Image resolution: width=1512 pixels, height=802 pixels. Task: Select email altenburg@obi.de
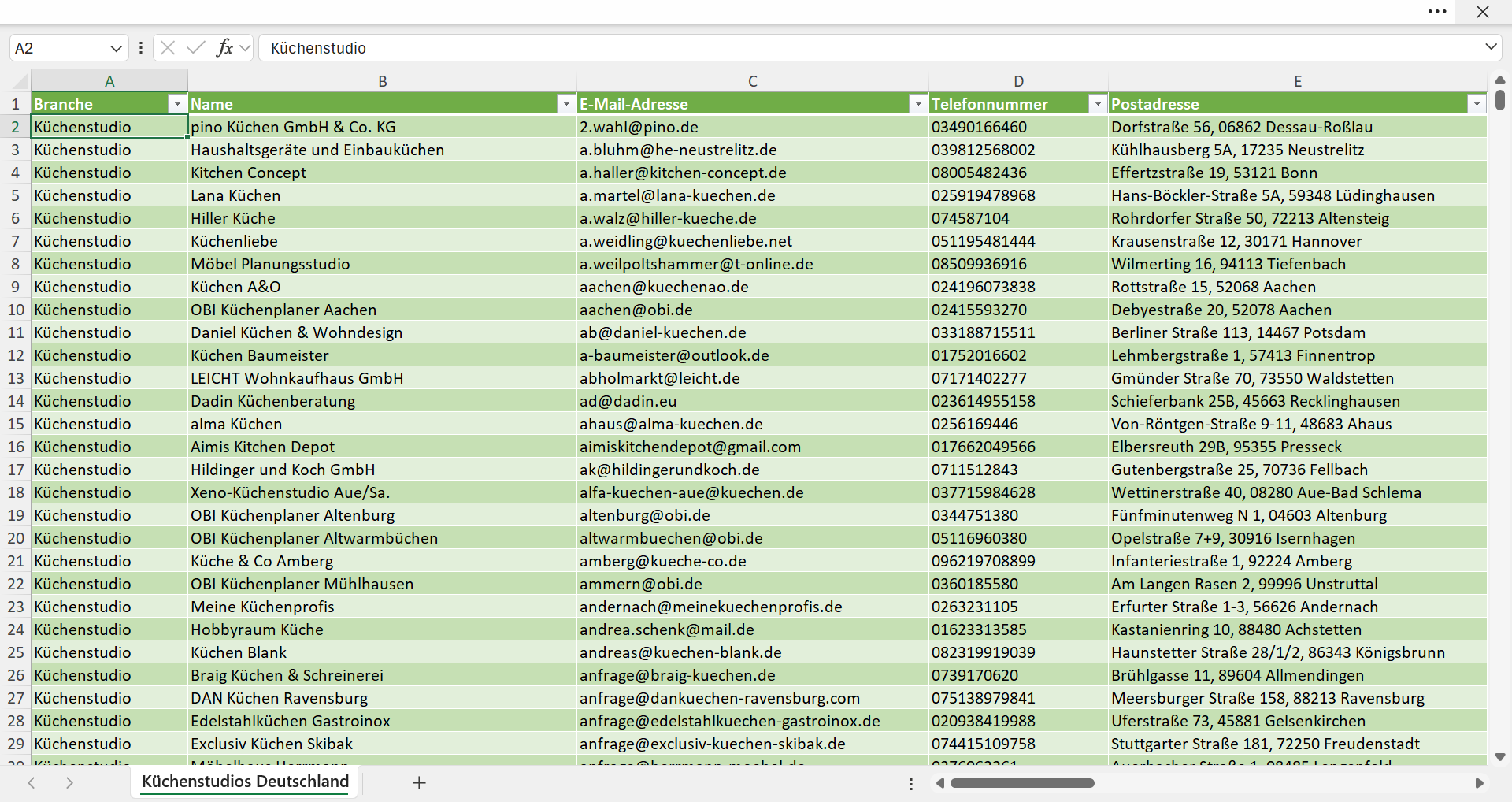pos(753,515)
